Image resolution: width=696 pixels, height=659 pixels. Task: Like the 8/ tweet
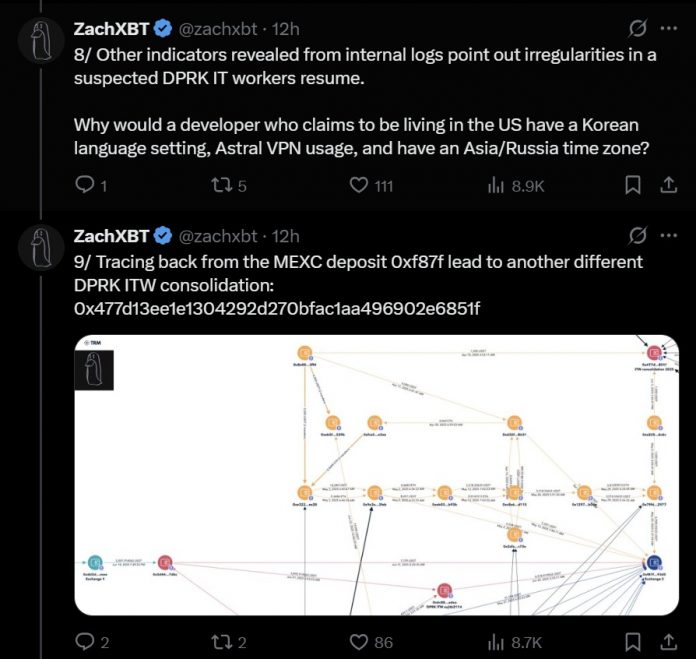pyautogui.click(x=357, y=185)
